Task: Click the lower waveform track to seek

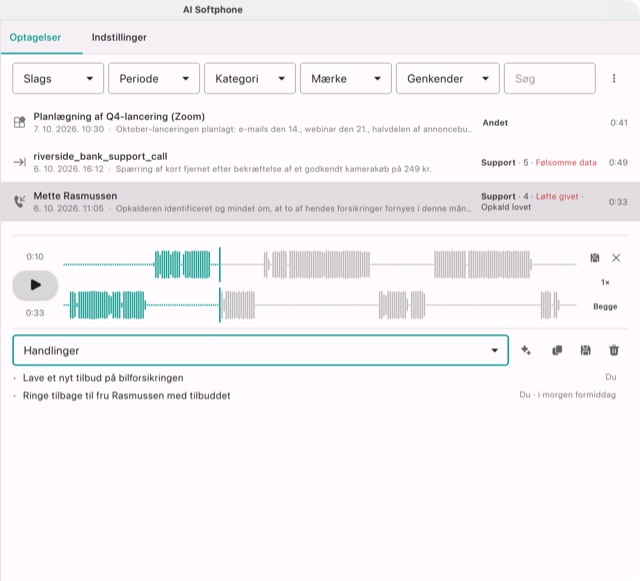Action: click(x=320, y=305)
